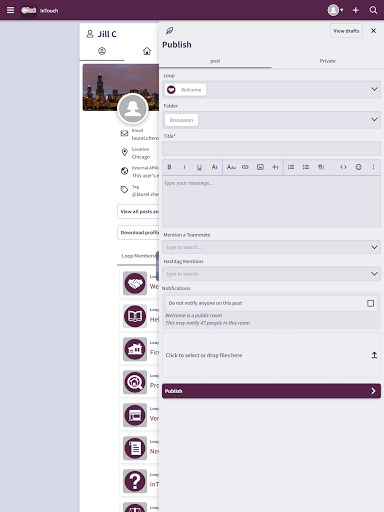The width and height of the screenshot is (384, 512).
Task: Switch to the Private tab
Action: click(x=328, y=61)
